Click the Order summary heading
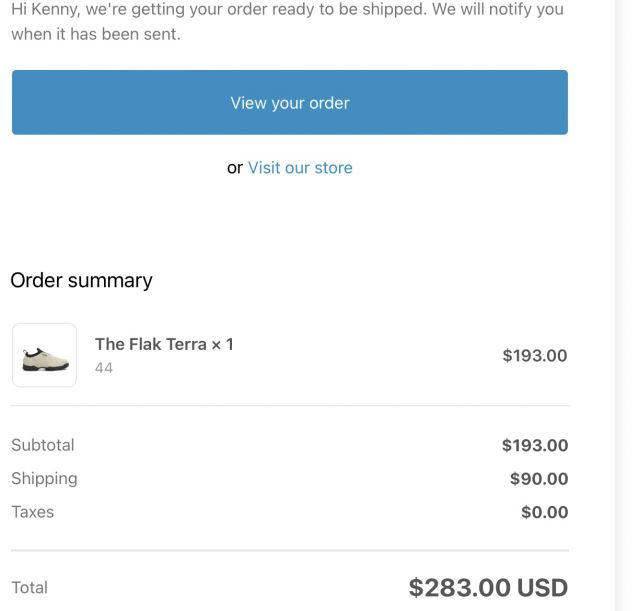 click(81, 281)
